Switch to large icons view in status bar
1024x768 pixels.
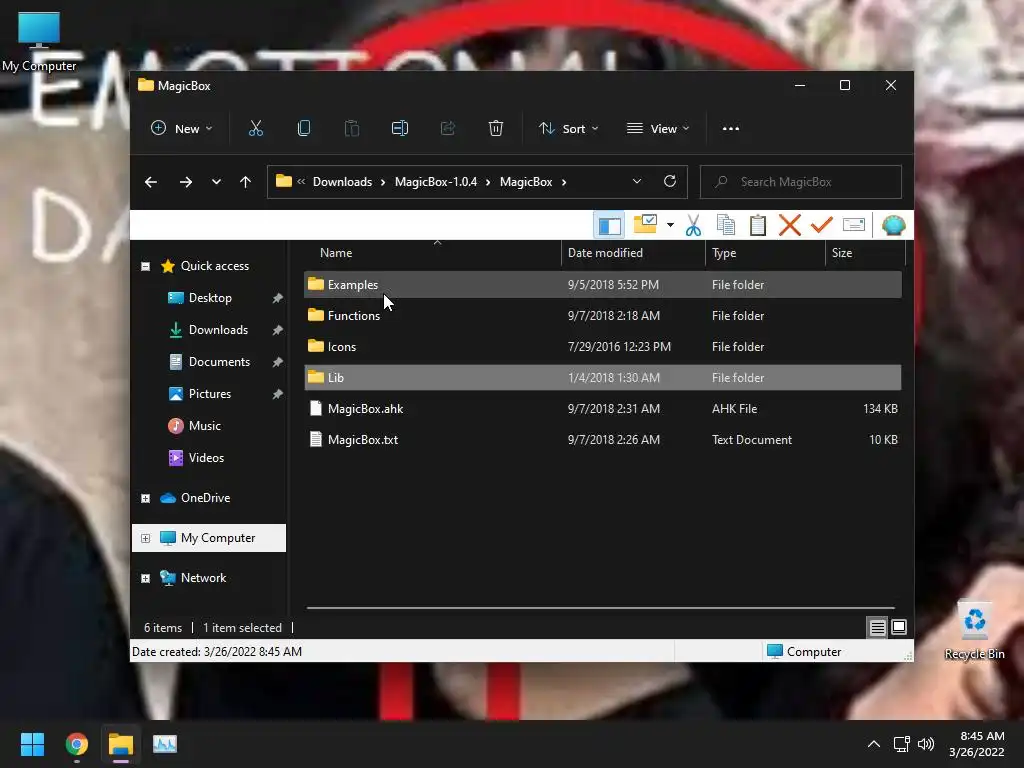[899, 627]
